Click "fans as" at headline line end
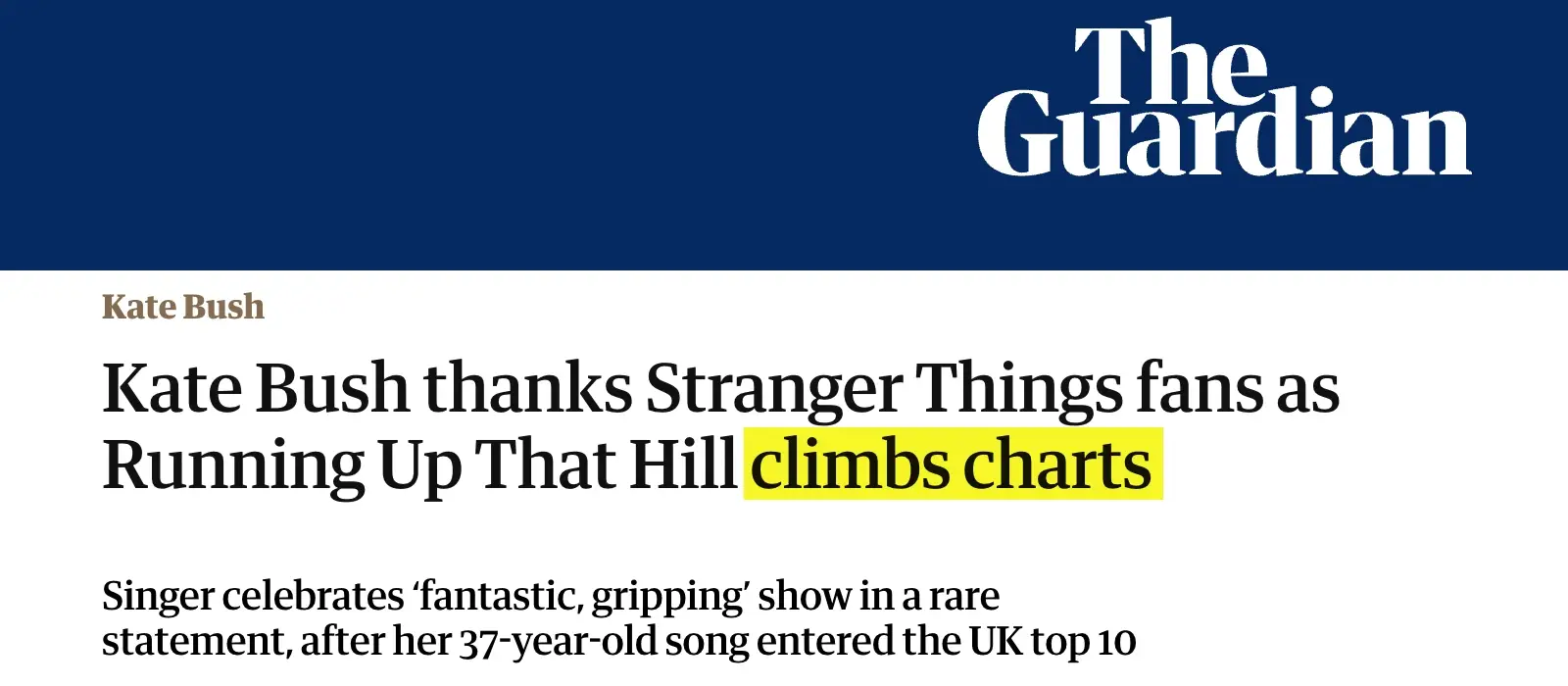 [1237, 388]
